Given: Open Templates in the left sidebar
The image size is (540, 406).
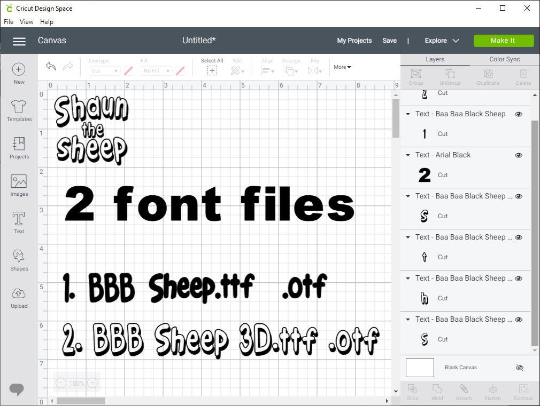Looking at the screenshot, I should click(x=19, y=110).
